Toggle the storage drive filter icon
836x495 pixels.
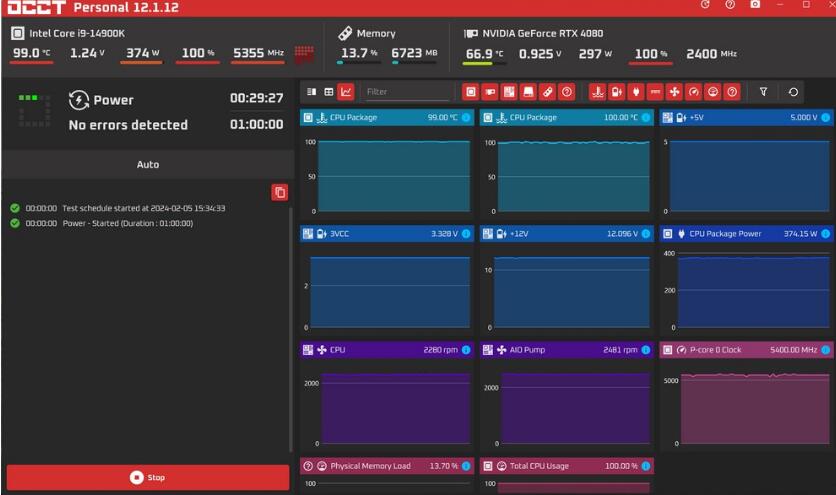coord(528,92)
